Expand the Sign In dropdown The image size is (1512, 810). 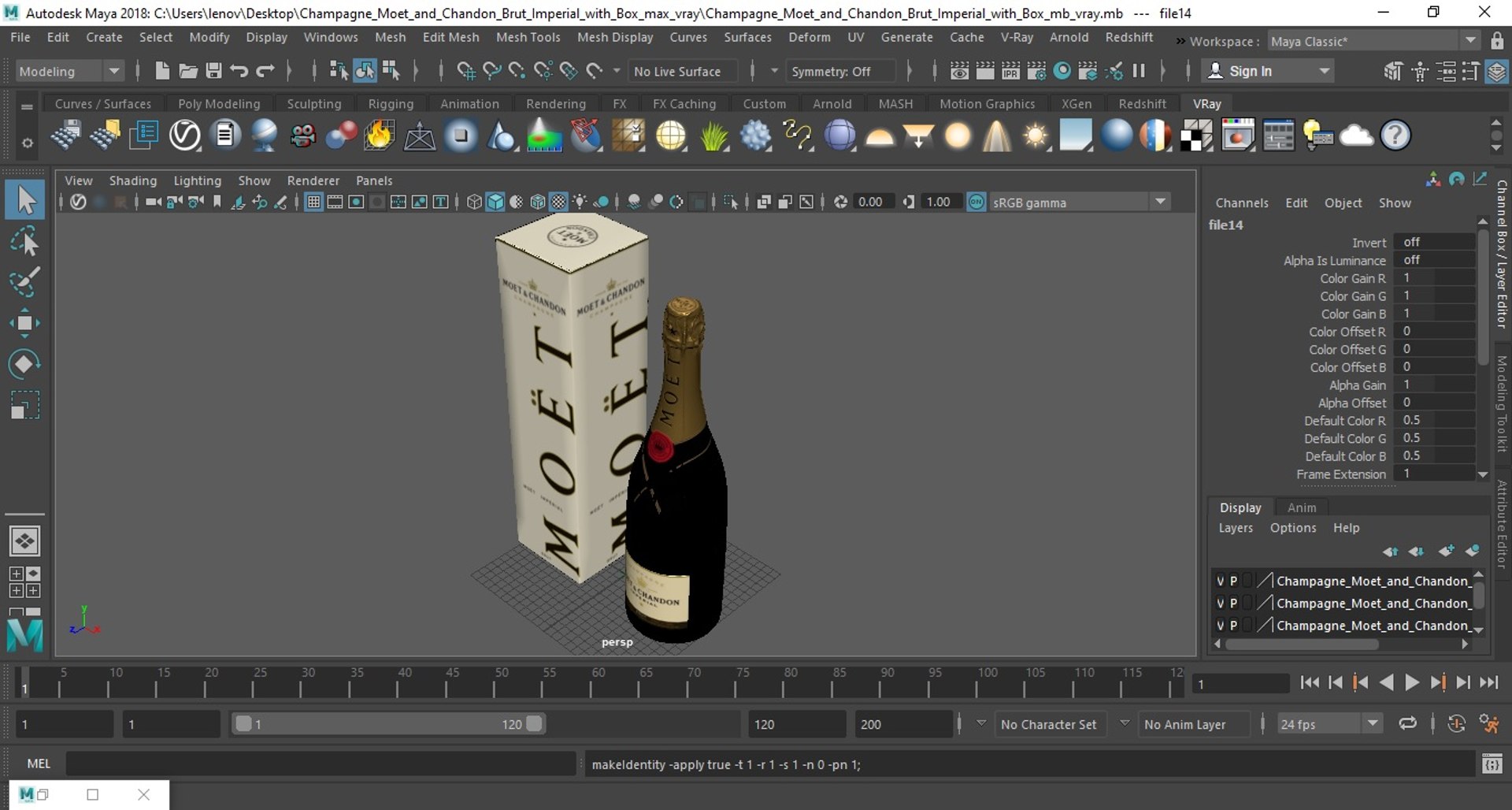pos(1325,71)
